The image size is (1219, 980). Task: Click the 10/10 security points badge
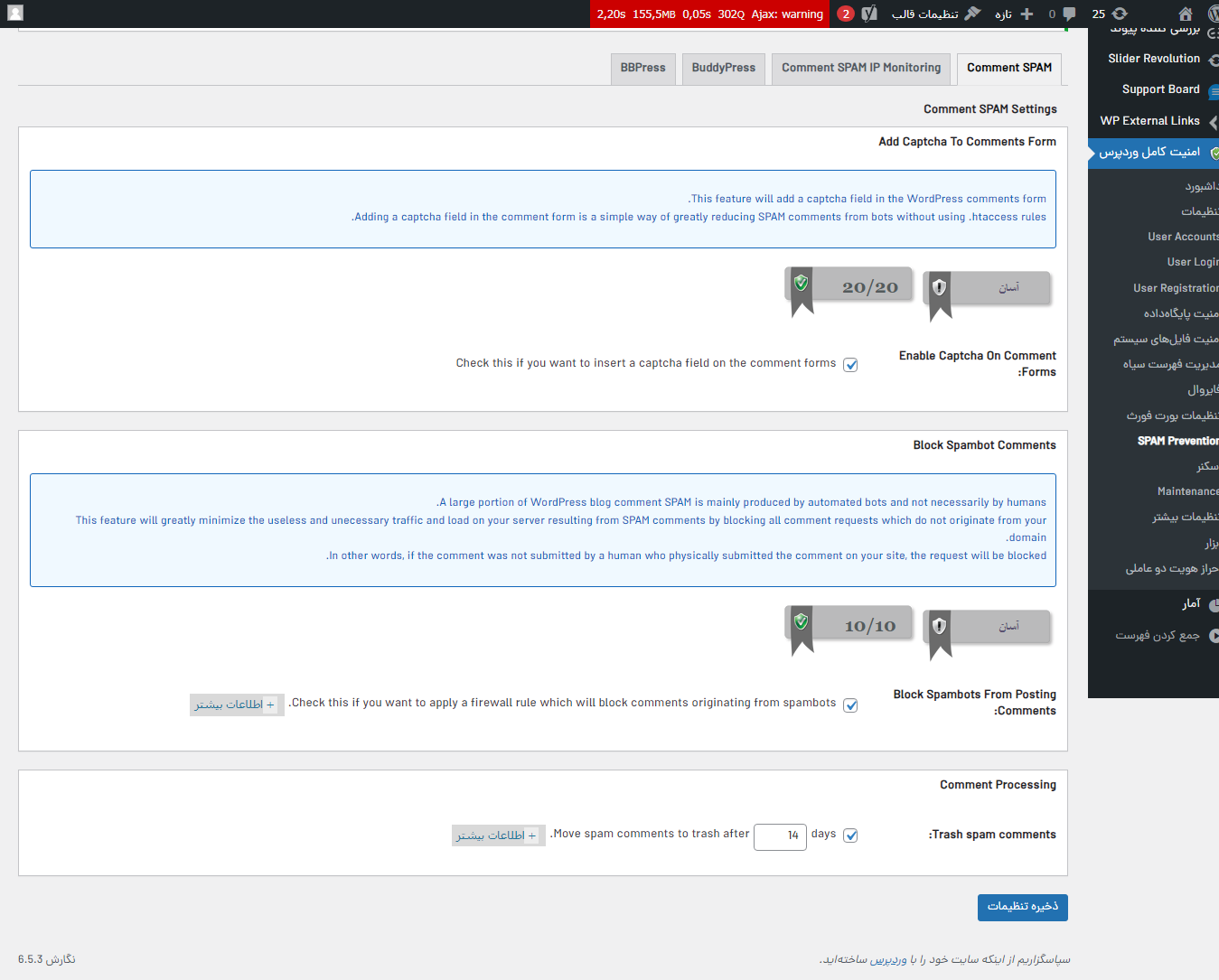coord(849,624)
